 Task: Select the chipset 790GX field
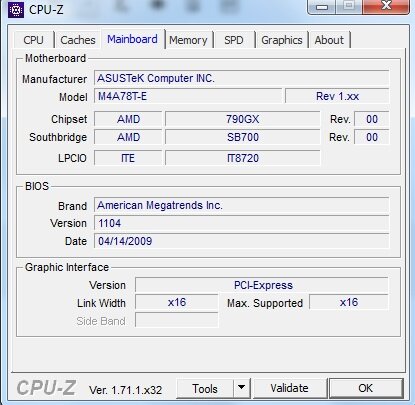[x=243, y=119]
